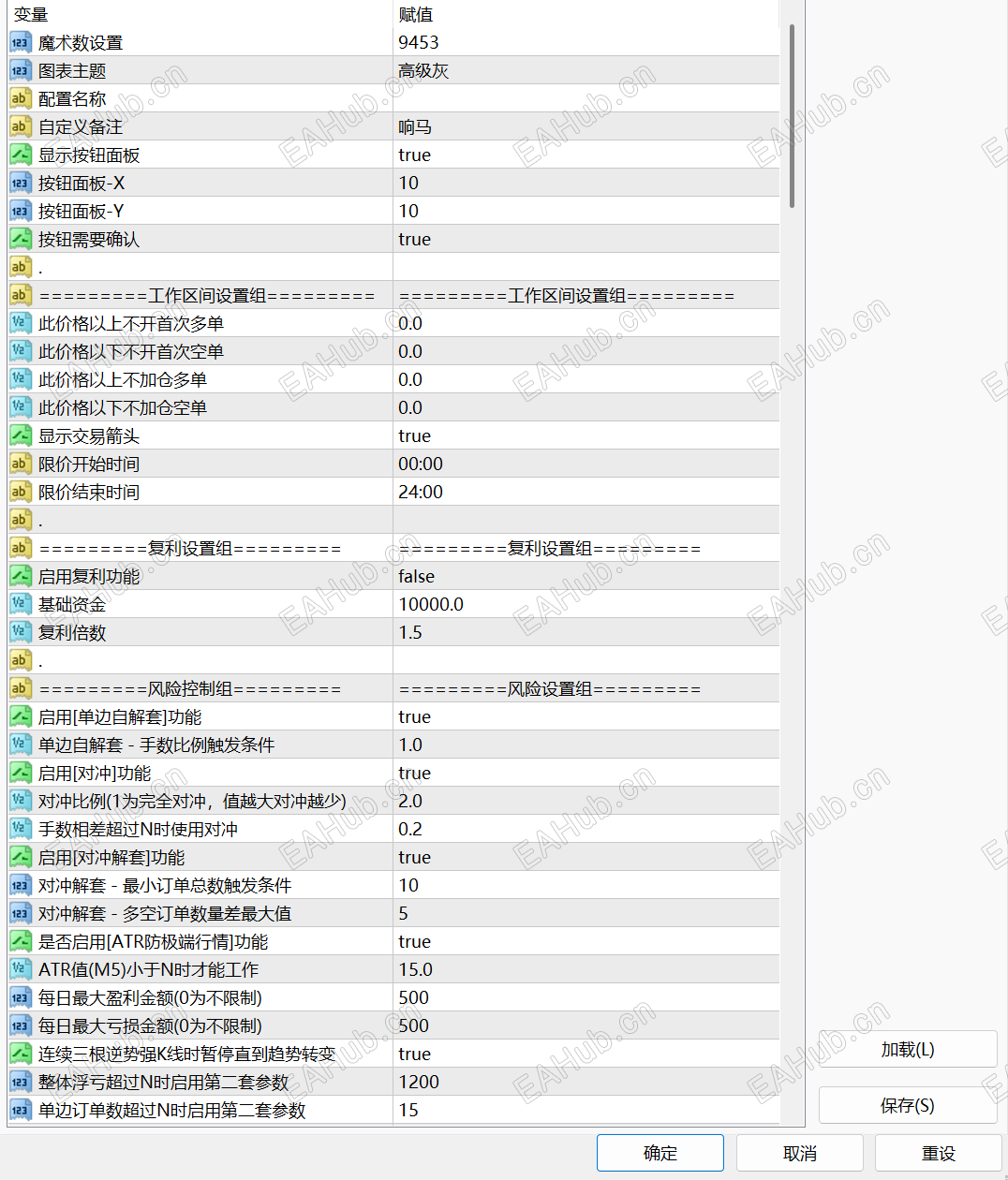
Task: Click the "½" icon beside 复利倍数
Action: click(20, 631)
